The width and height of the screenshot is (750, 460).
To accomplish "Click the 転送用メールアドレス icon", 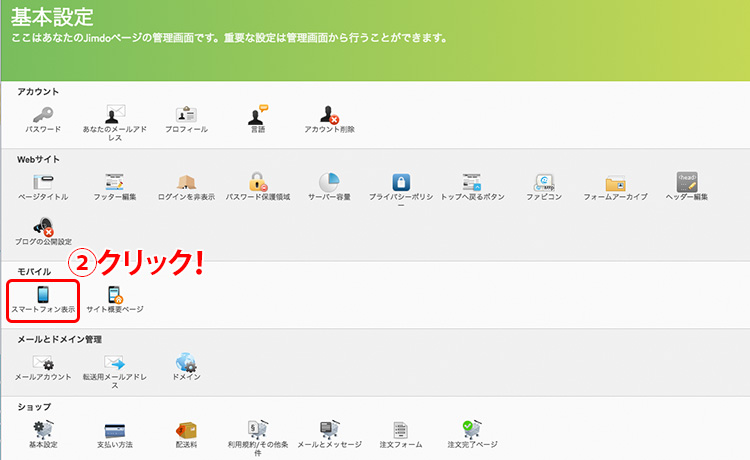I will (x=115, y=362).
